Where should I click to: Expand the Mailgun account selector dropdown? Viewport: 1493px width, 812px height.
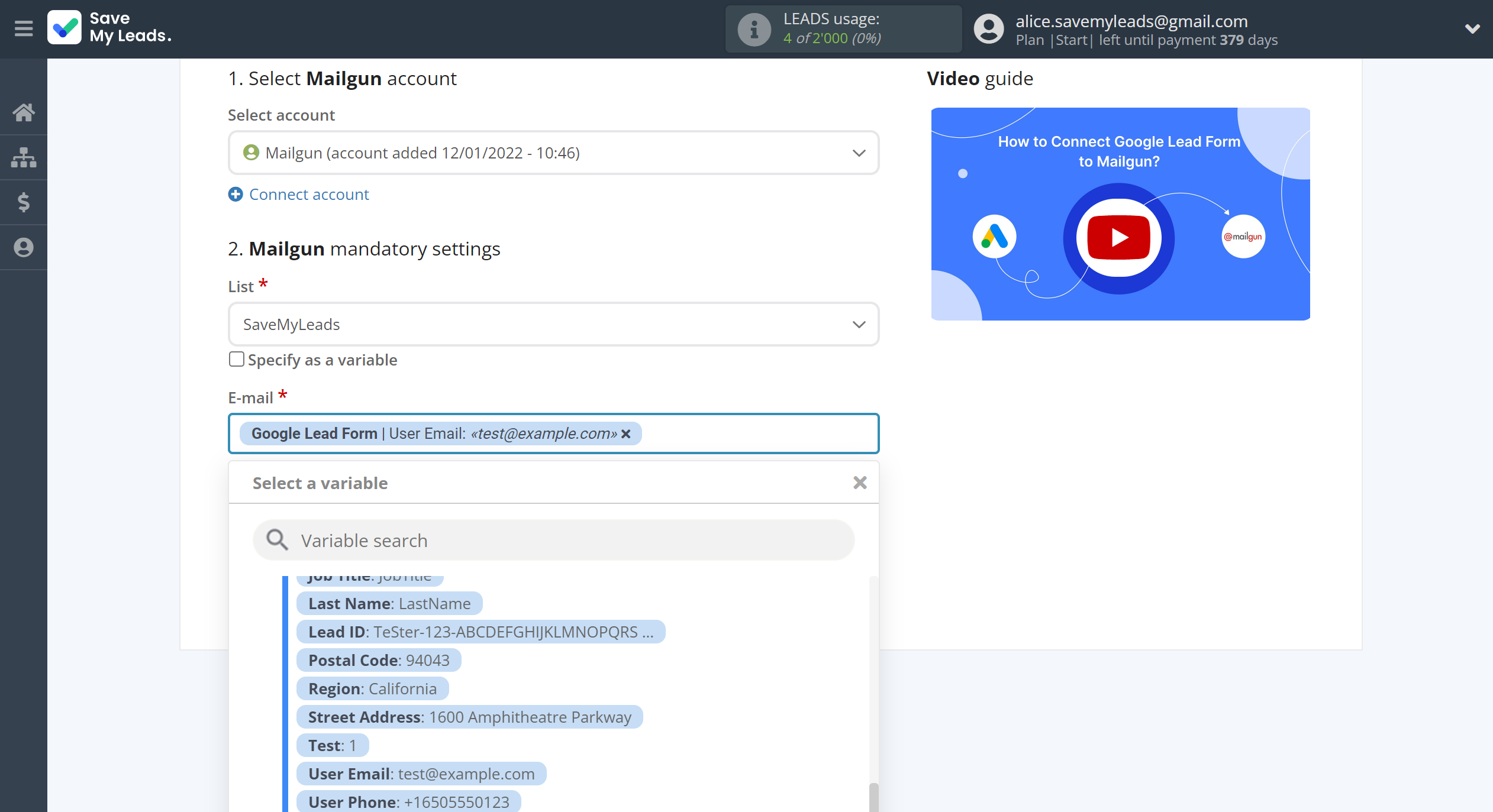coord(859,152)
